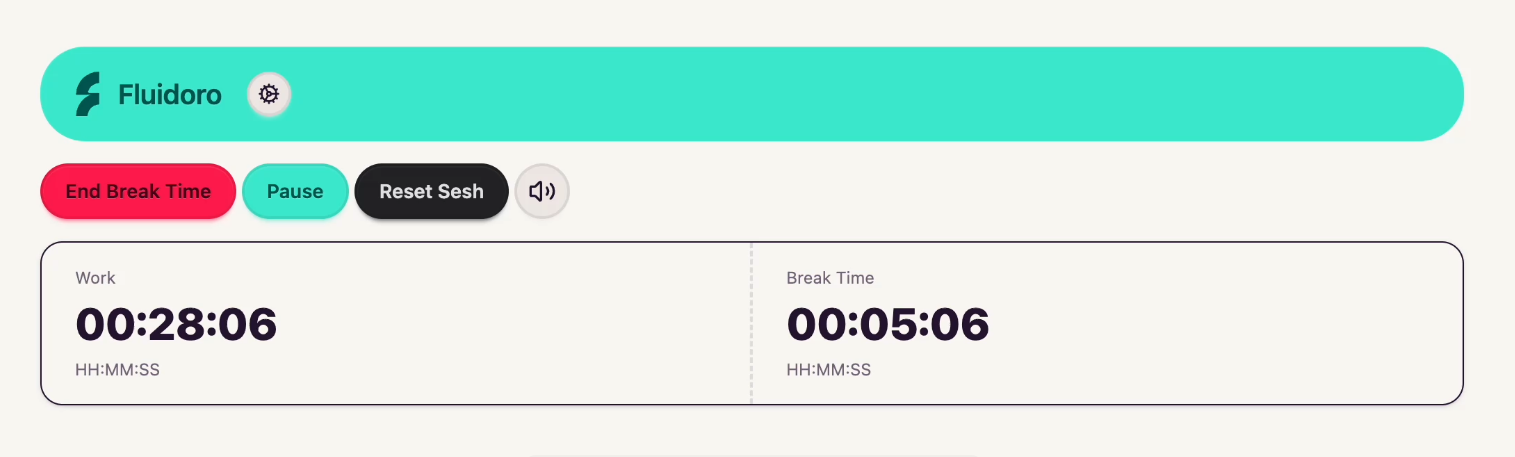Click the seconds digits of Work timer

[248, 324]
